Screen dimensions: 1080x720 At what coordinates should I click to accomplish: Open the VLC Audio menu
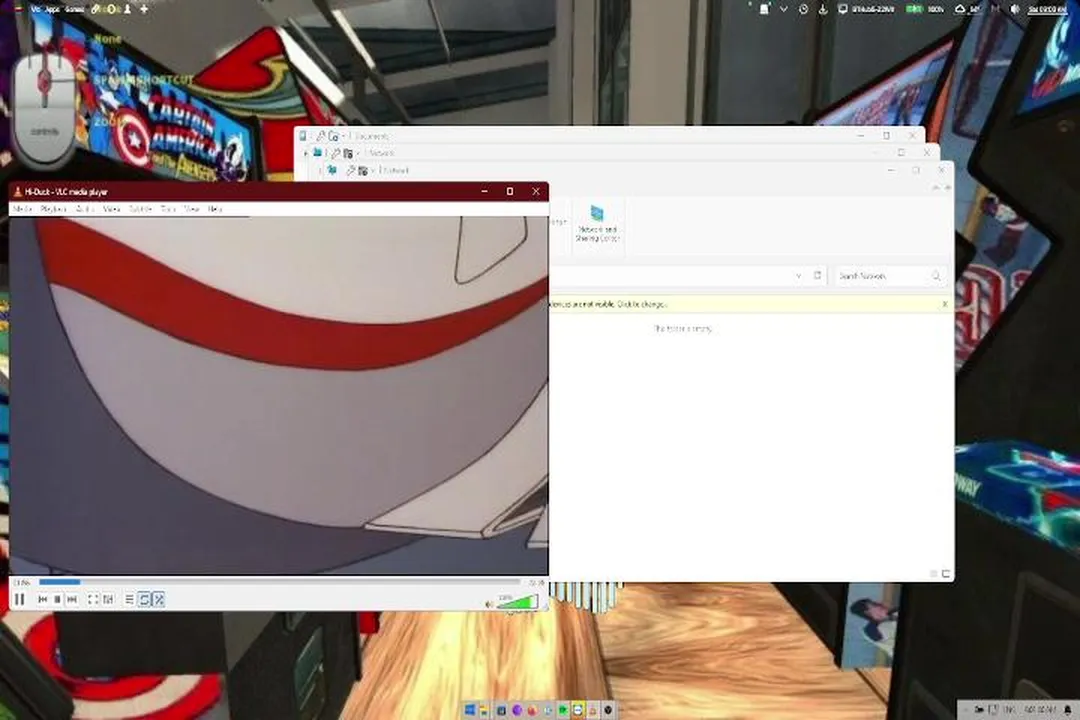pyautogui.click(x=84, y=209)
